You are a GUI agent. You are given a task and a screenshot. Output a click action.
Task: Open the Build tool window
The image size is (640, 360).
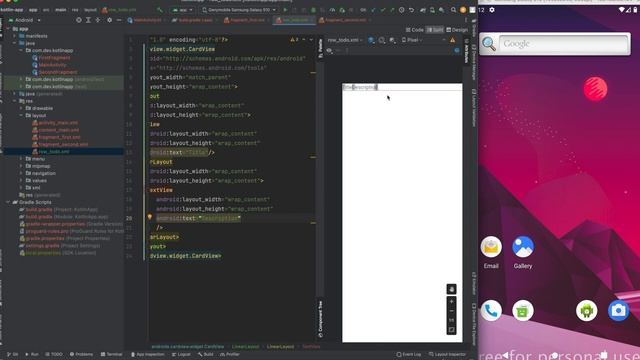coord(206,354)
